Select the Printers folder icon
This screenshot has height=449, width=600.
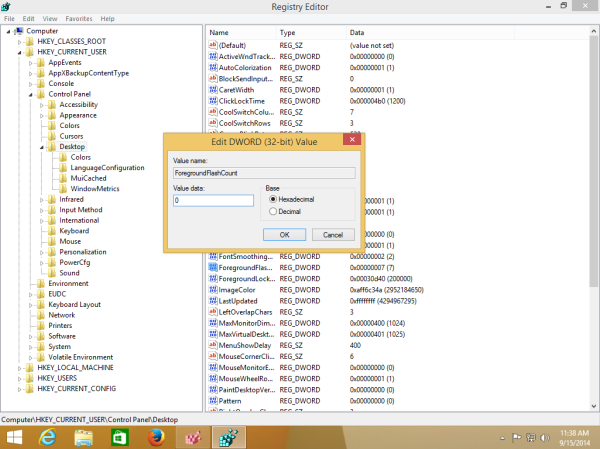[x=41, y=326]
